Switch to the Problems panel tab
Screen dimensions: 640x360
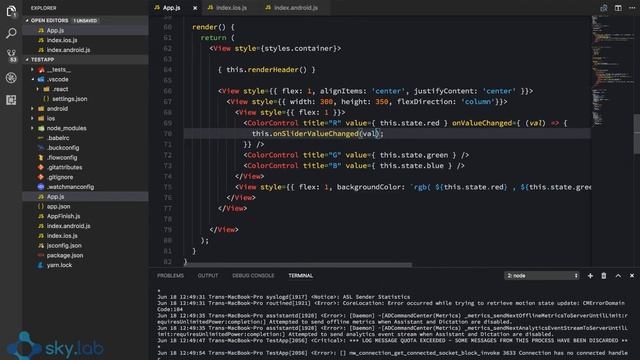(170, 276)
